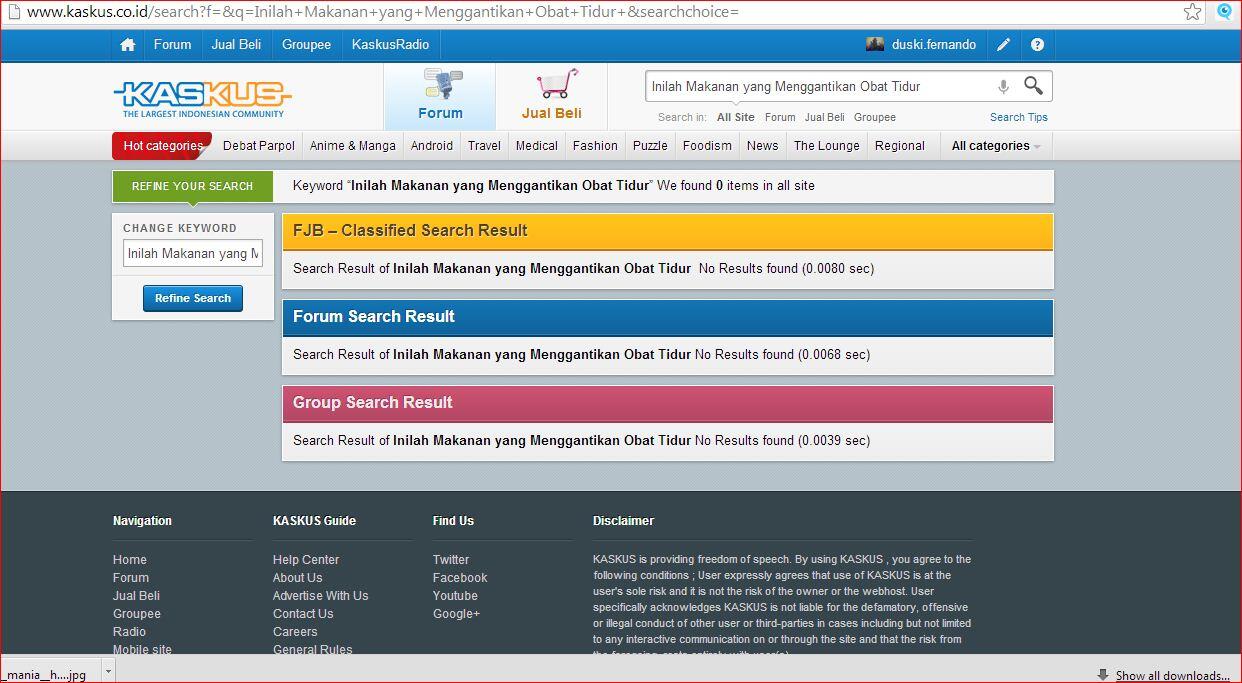Select Jual Beli in the top blue bar
The height and width of the screenshot is (683, 1242).
(236, 45)
